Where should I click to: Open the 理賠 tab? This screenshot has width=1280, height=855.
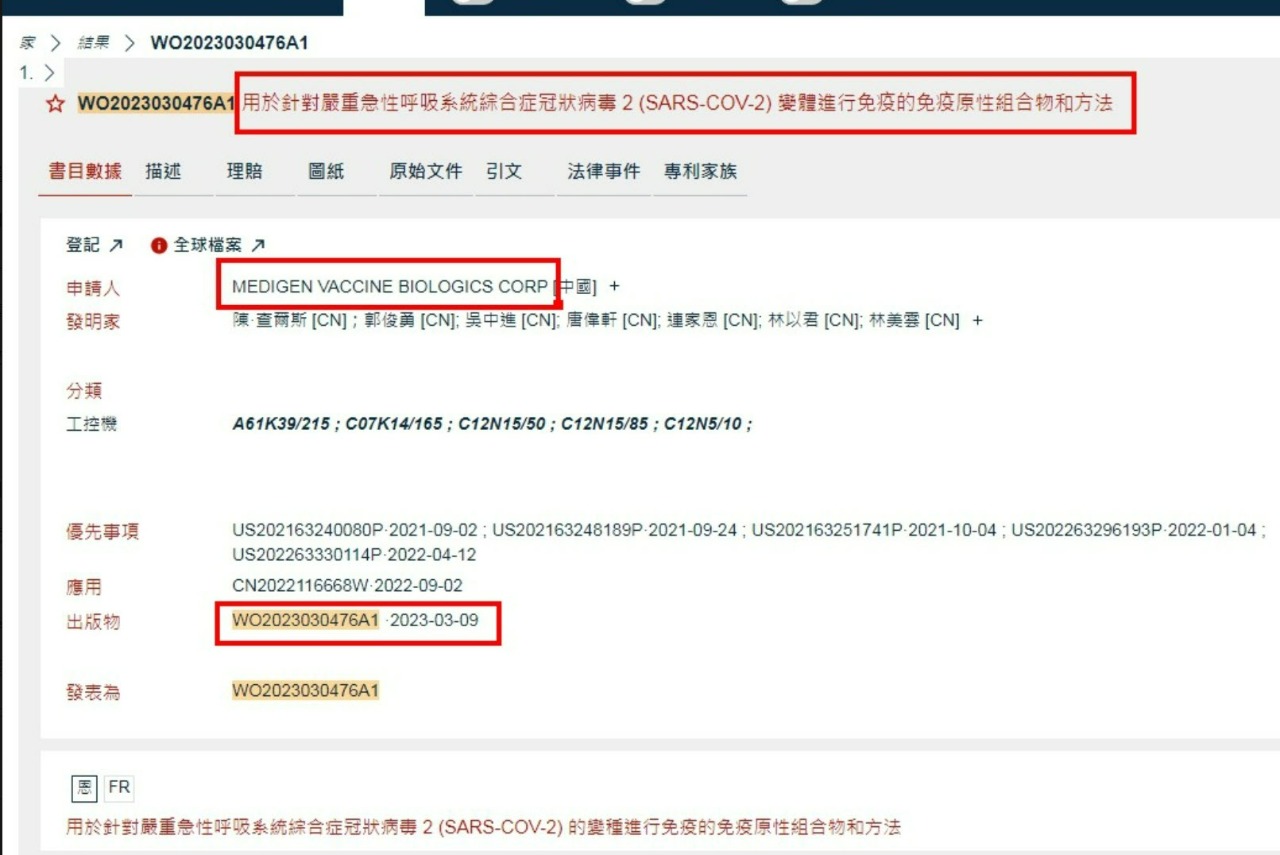pyautogui.click(x=244, y=172)
